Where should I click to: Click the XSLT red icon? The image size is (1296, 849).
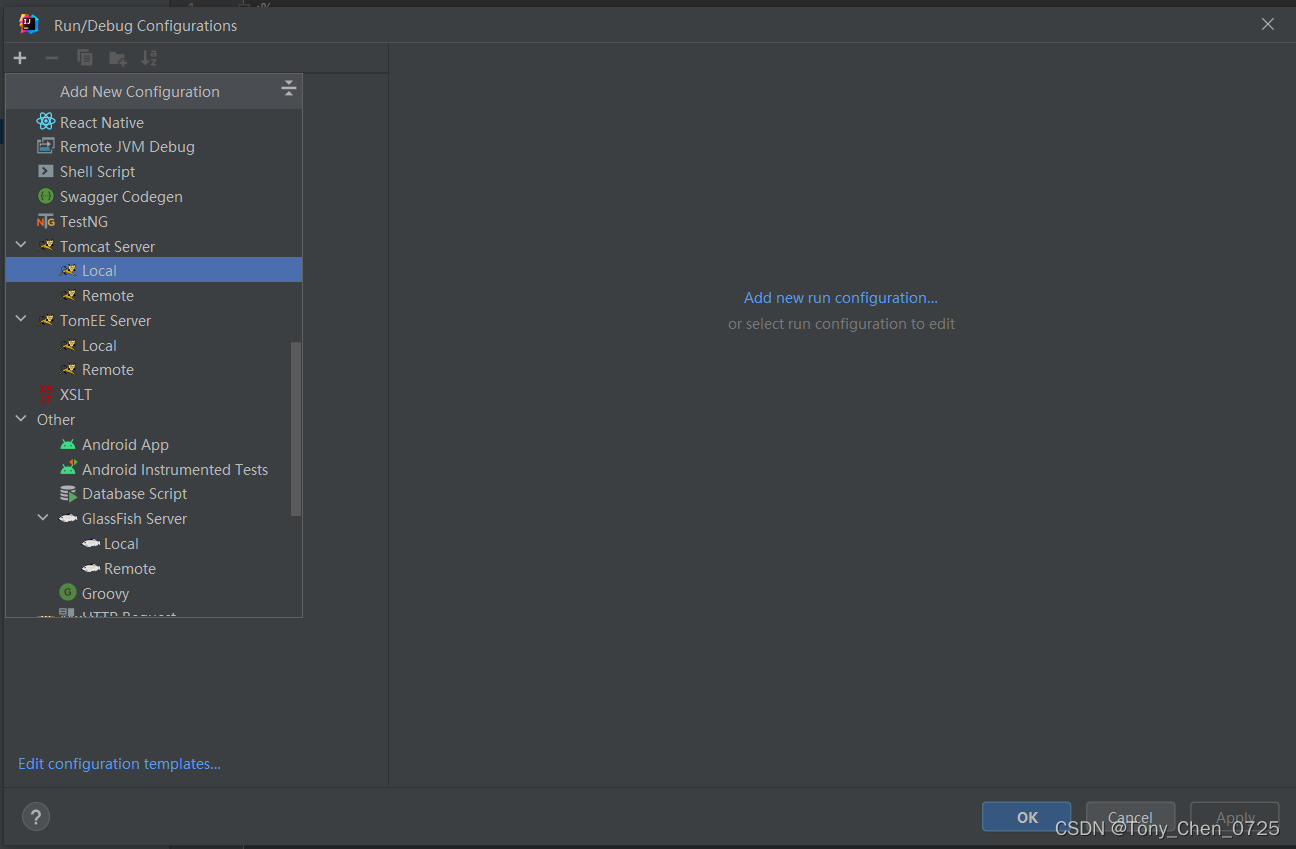45,394
